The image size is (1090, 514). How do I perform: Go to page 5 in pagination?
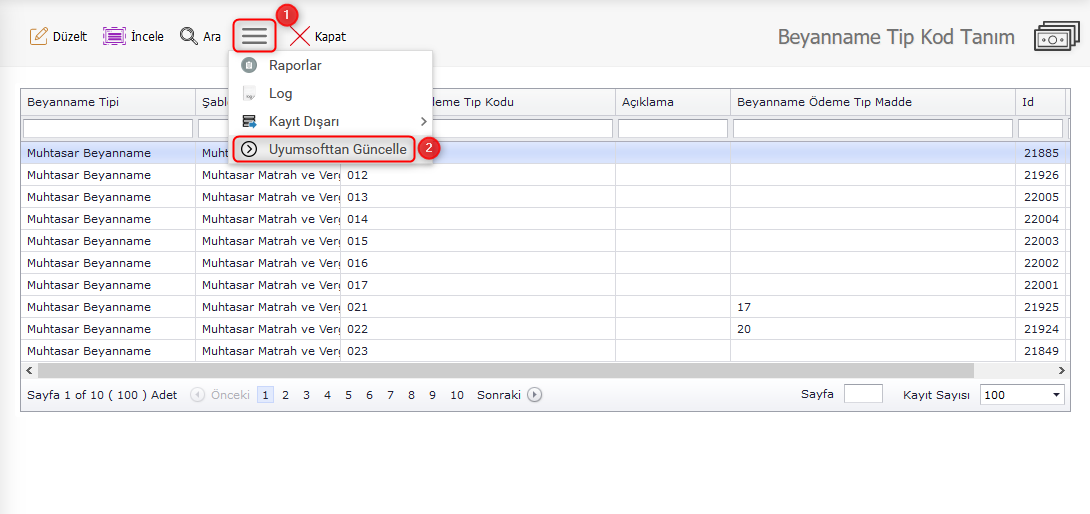pos(348,395)
